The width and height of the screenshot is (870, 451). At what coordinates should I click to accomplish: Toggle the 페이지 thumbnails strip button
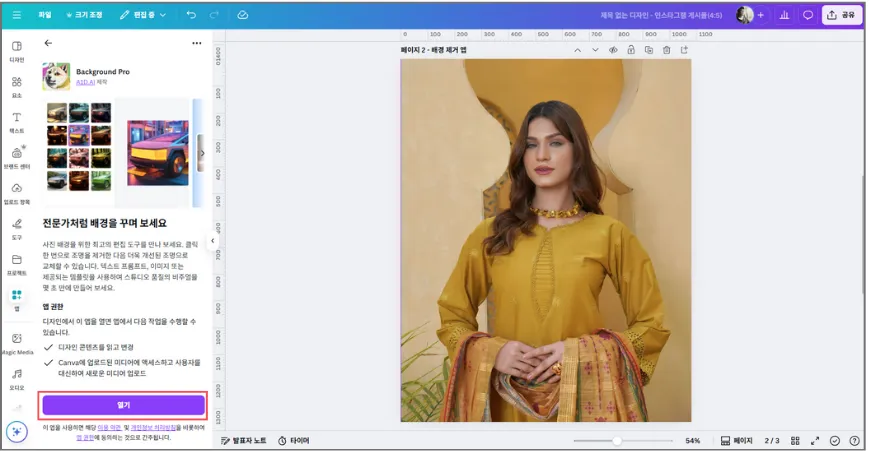(736, 440)
